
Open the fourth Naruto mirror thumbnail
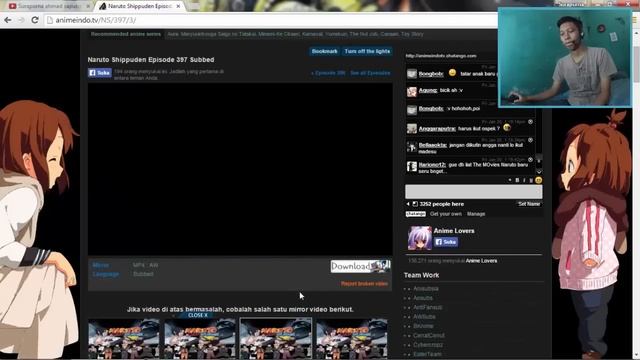click(x=351, y=339)
